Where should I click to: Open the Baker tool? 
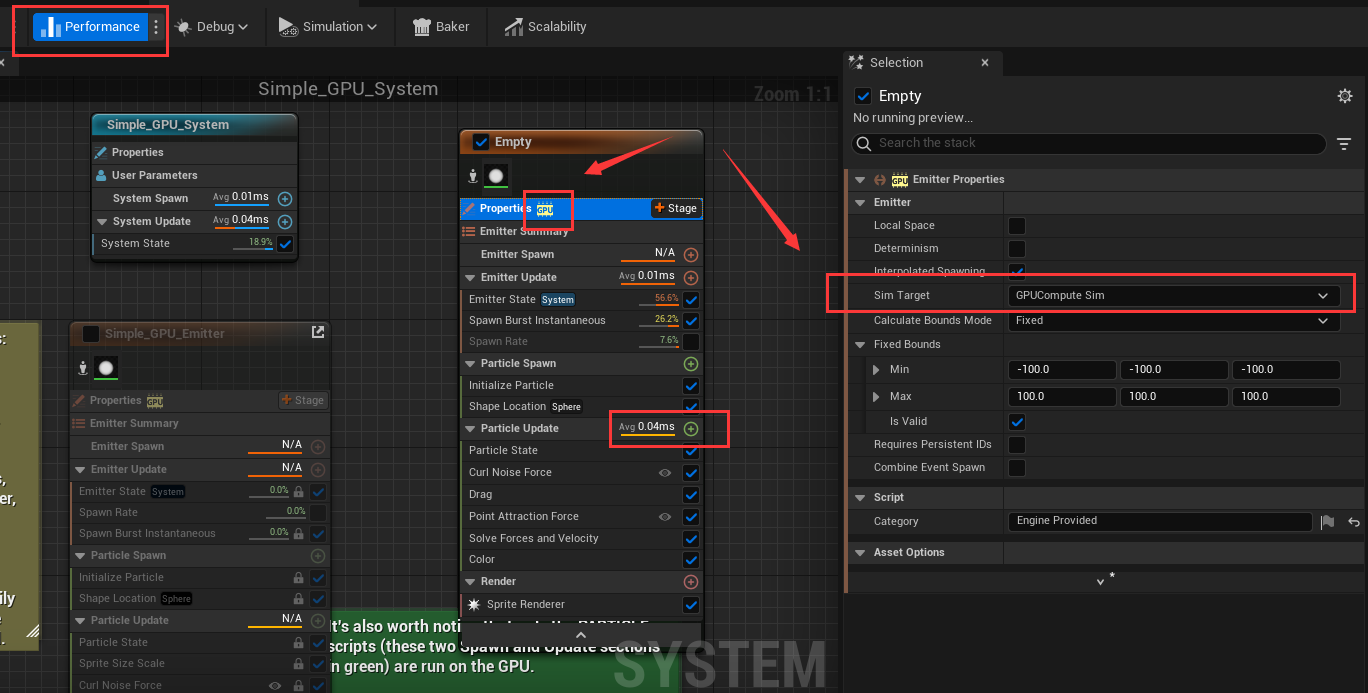440,27
